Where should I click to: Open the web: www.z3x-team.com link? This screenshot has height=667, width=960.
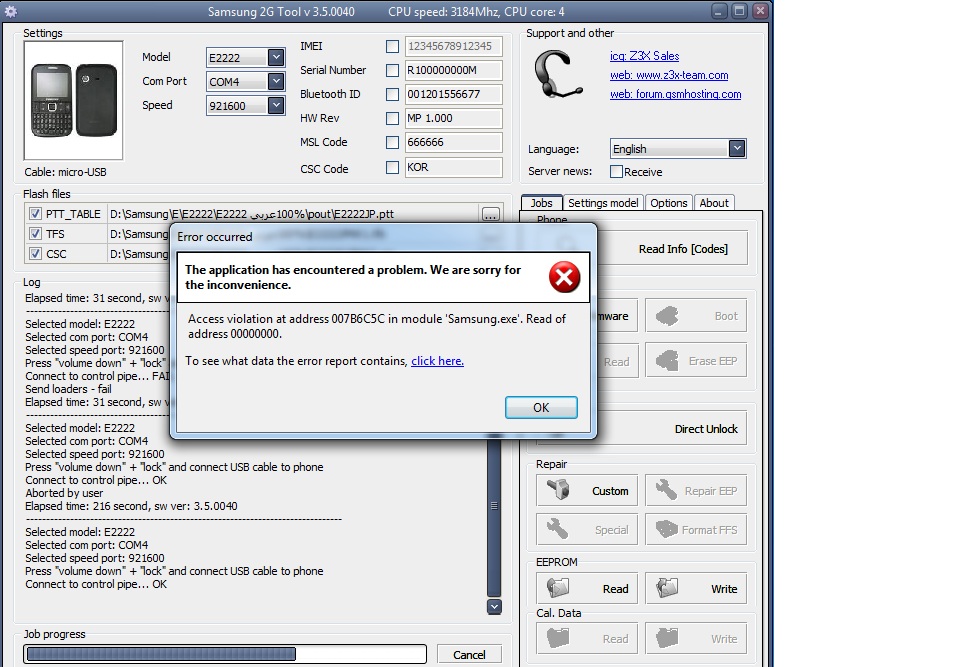[669, 75]
